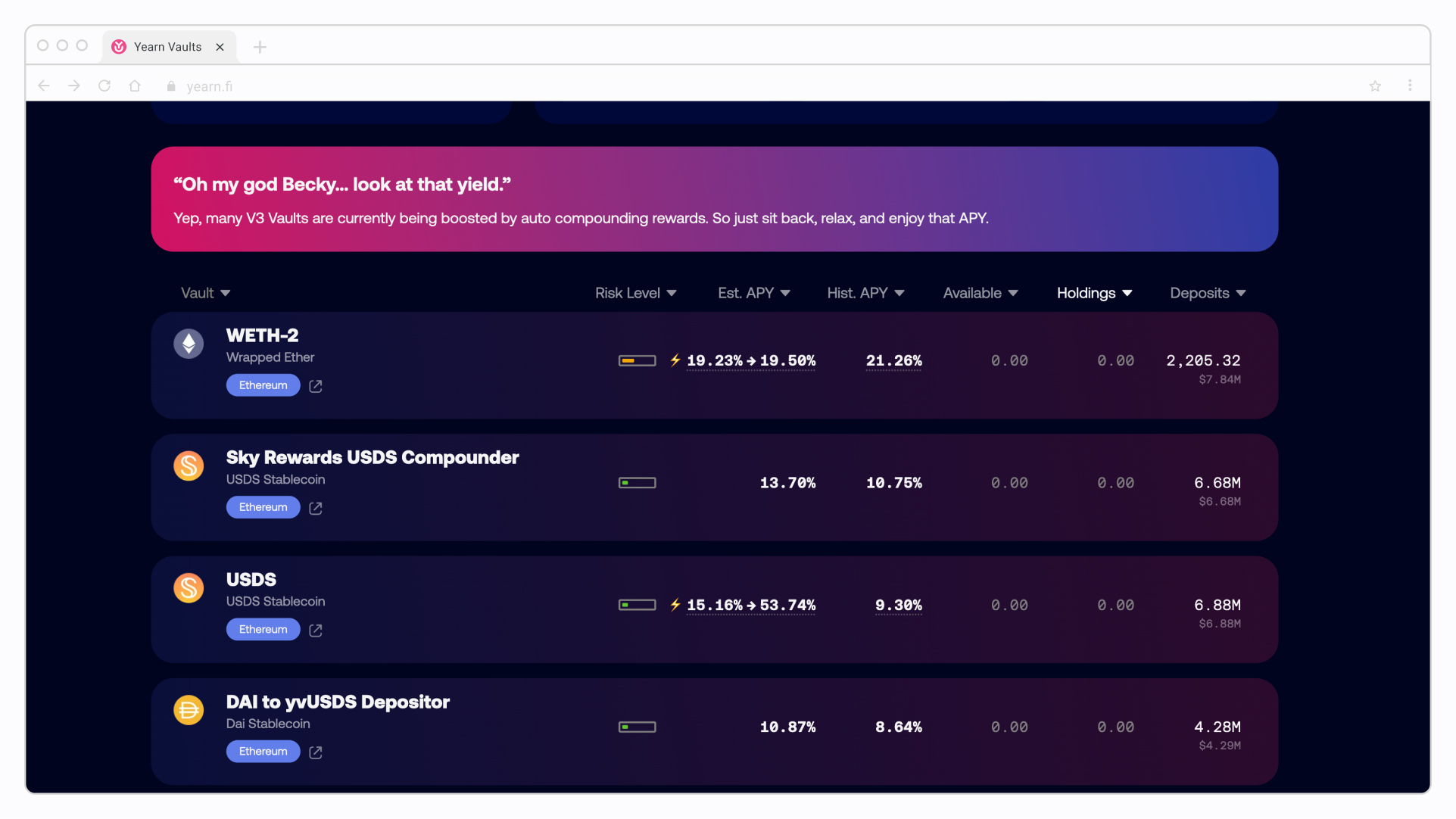Click lightning boost icon in USDS row
This screenshot has width=1456, height=819.
675,605
